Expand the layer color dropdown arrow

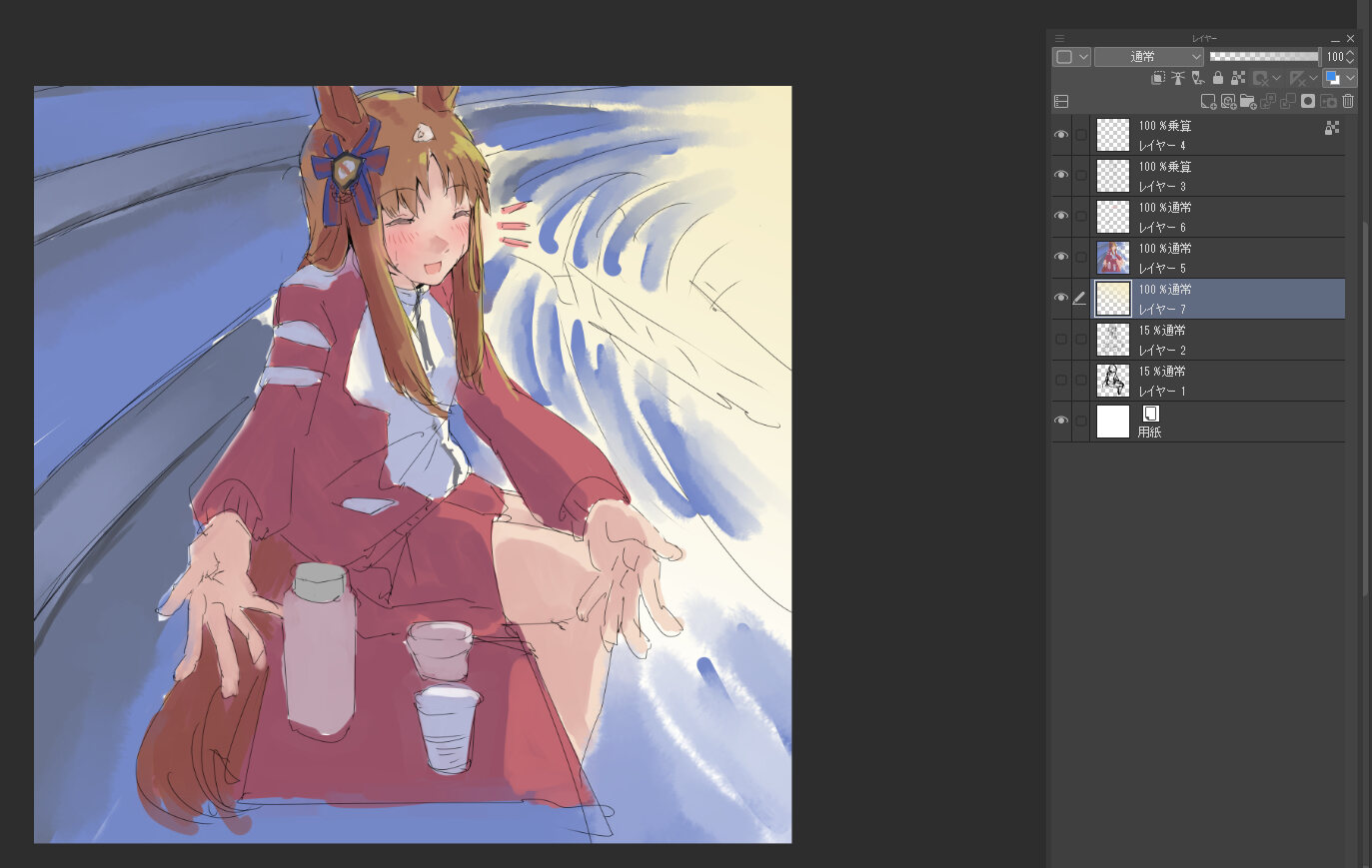[x=1350, y=78]
